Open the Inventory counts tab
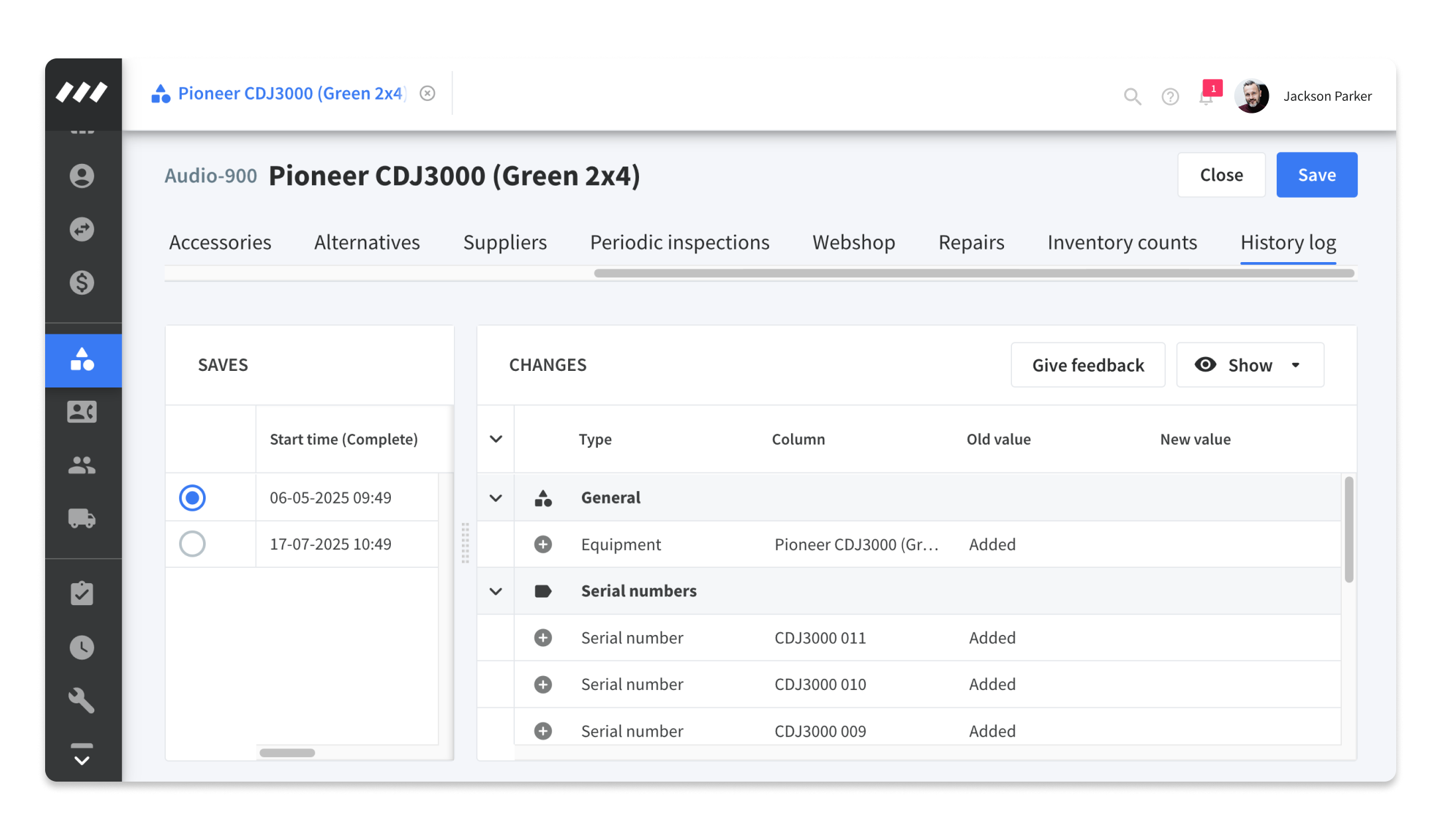This screenshot has height=840, width=1440. [x=1122, y=242]
